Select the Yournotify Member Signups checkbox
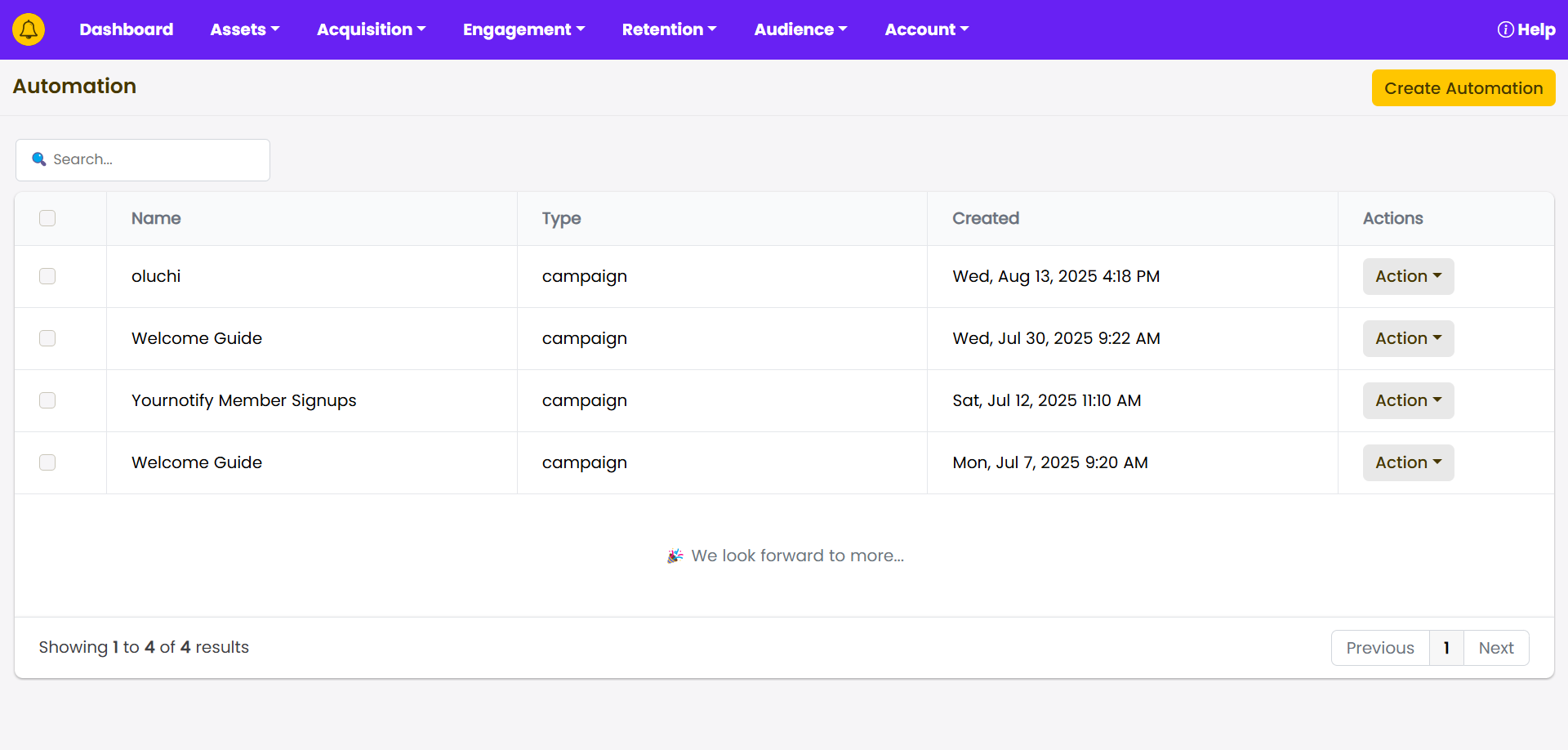Image resolution: width=1568 pixels, height=750 pixels. click(47, 400)
